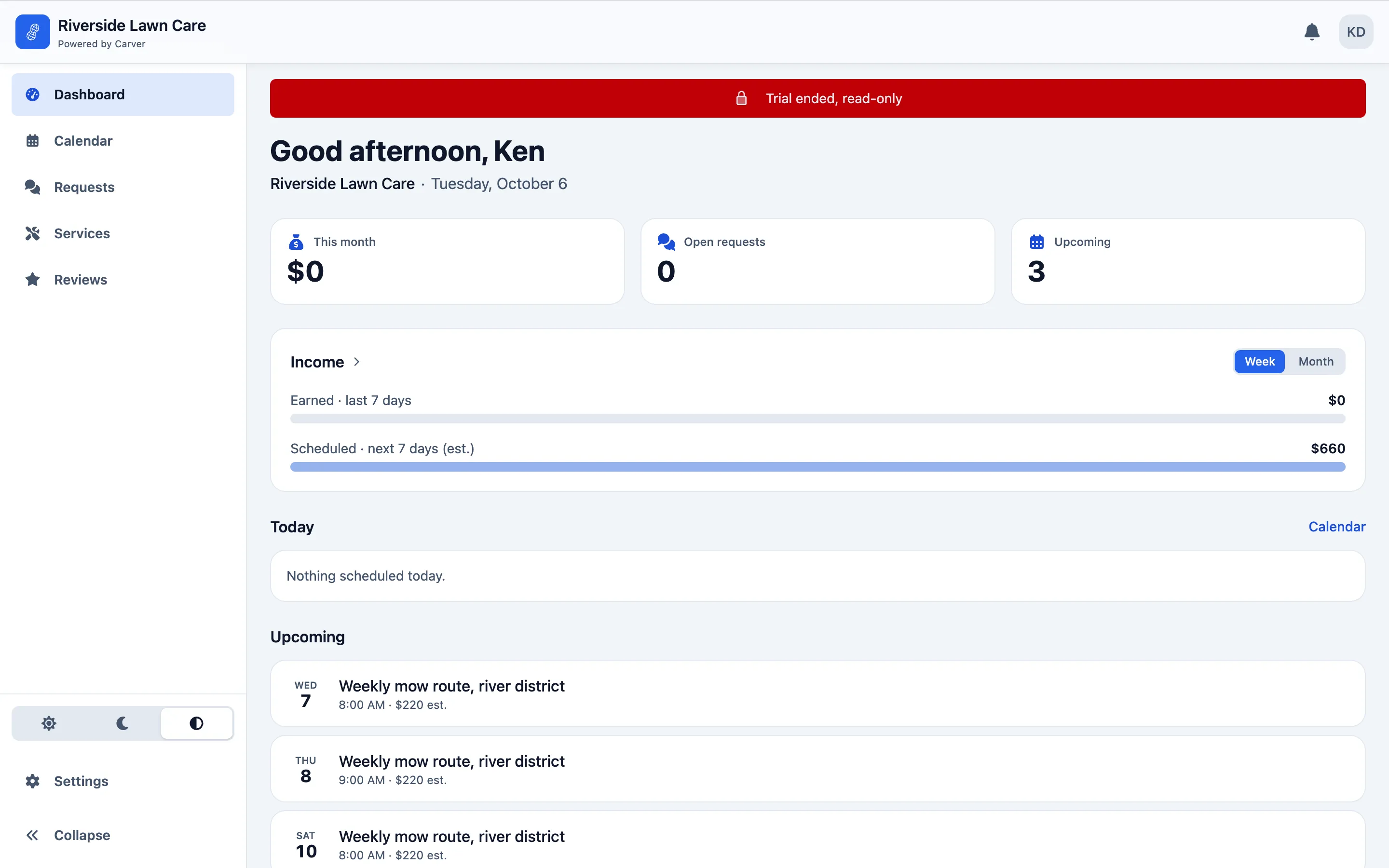The image size is (1389, 868).
Task: Open Thu 8 weekly mow route job
Action: 818,769
